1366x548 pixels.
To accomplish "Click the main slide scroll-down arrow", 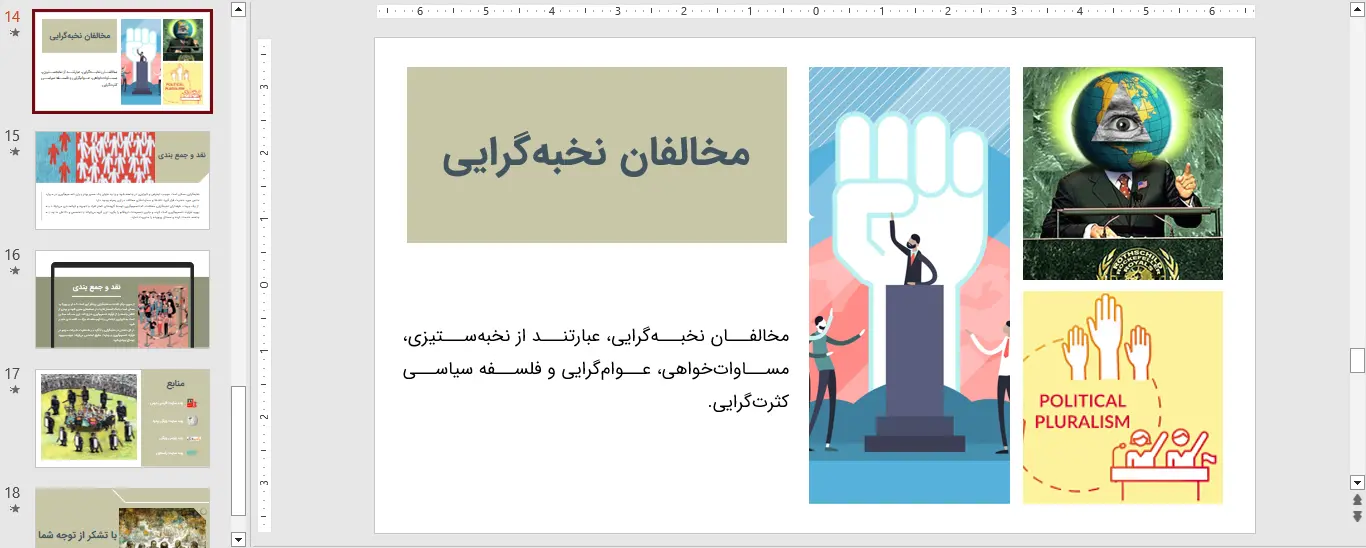I will tap(1357, 482).
